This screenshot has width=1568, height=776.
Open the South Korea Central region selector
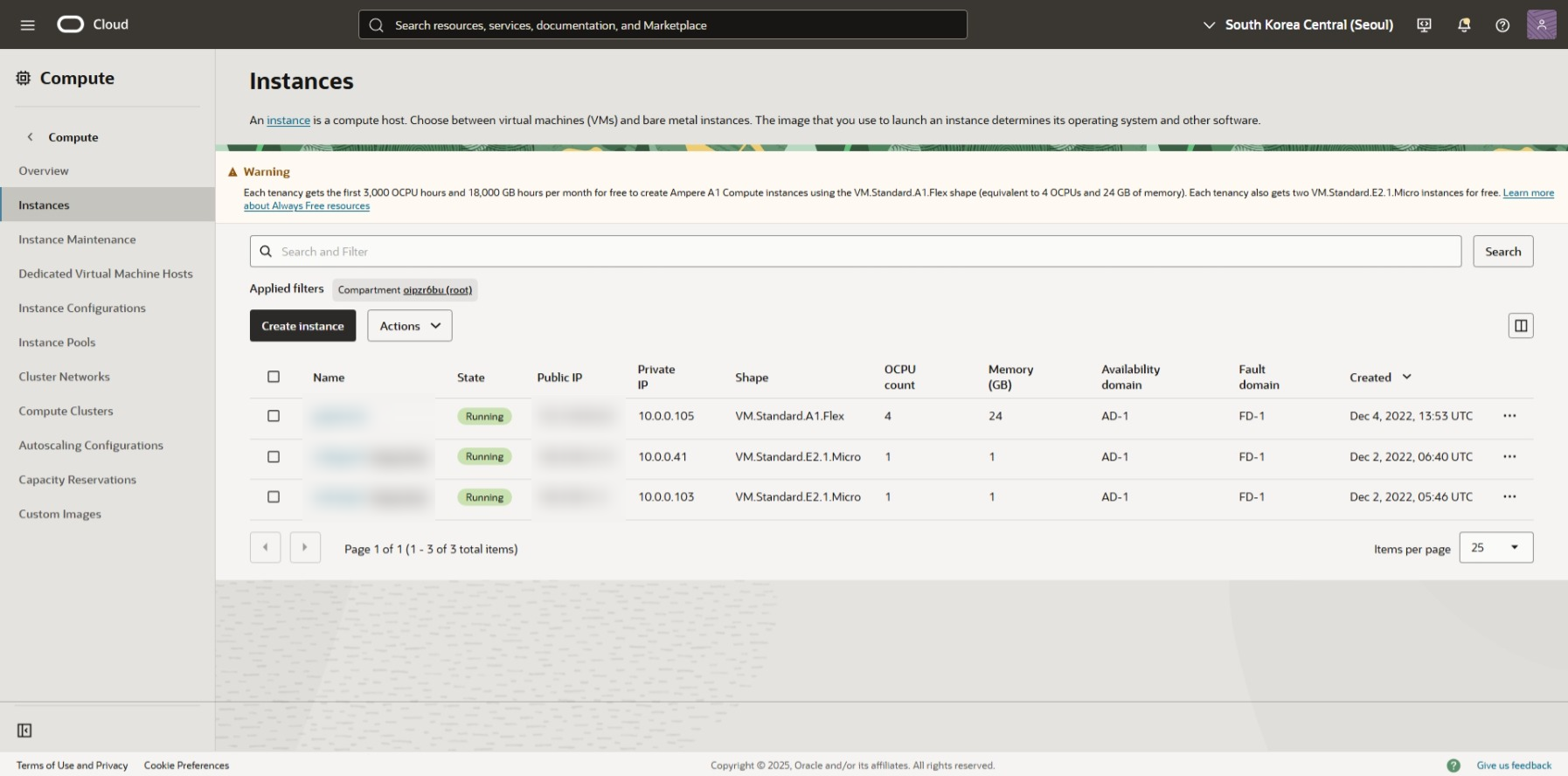(1298, 24)
